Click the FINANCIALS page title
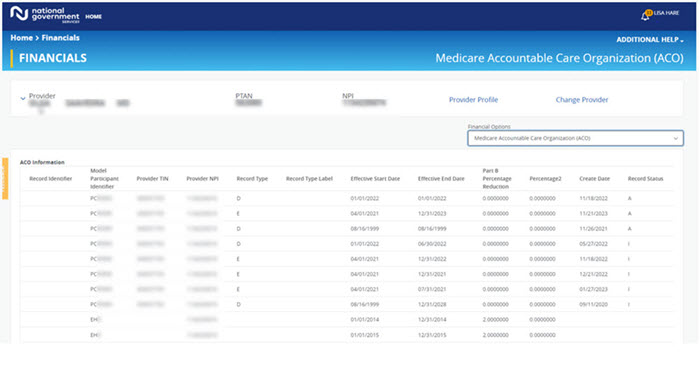Image resolution: width=700 pixels, height=376 pixels. click(x=53, y=58)
